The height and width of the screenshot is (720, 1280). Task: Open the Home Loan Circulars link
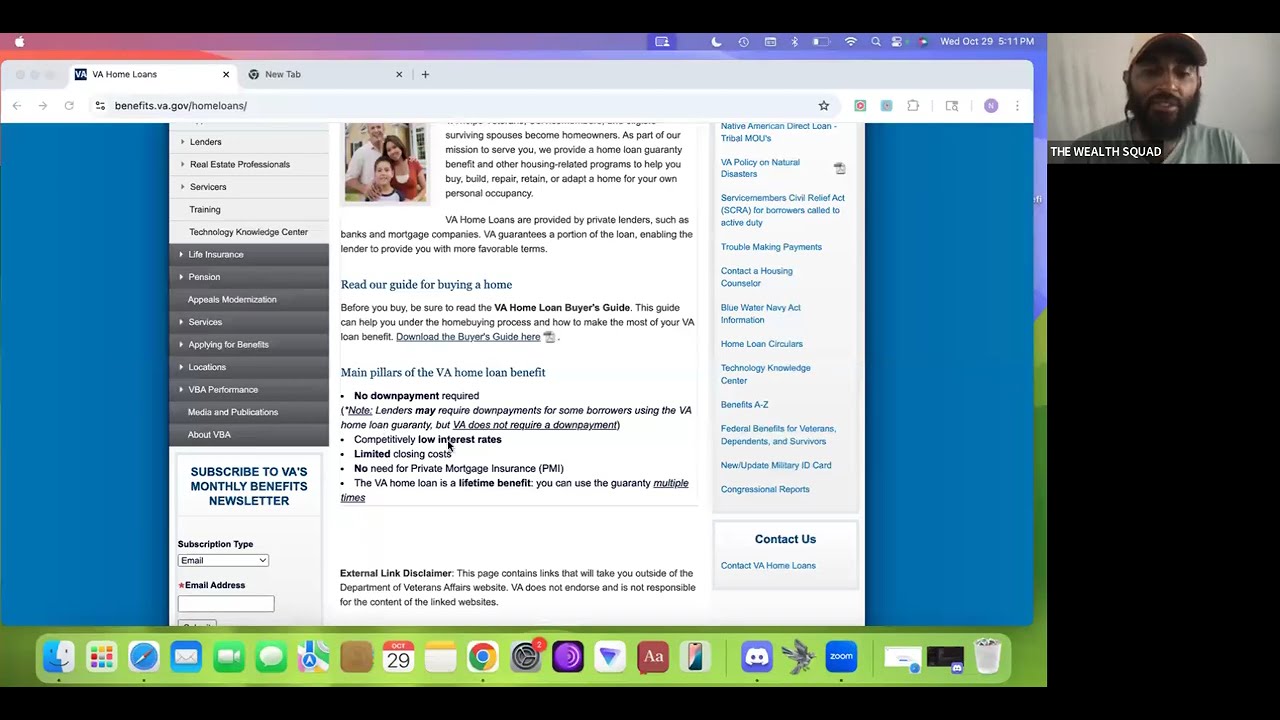(762, 344)
